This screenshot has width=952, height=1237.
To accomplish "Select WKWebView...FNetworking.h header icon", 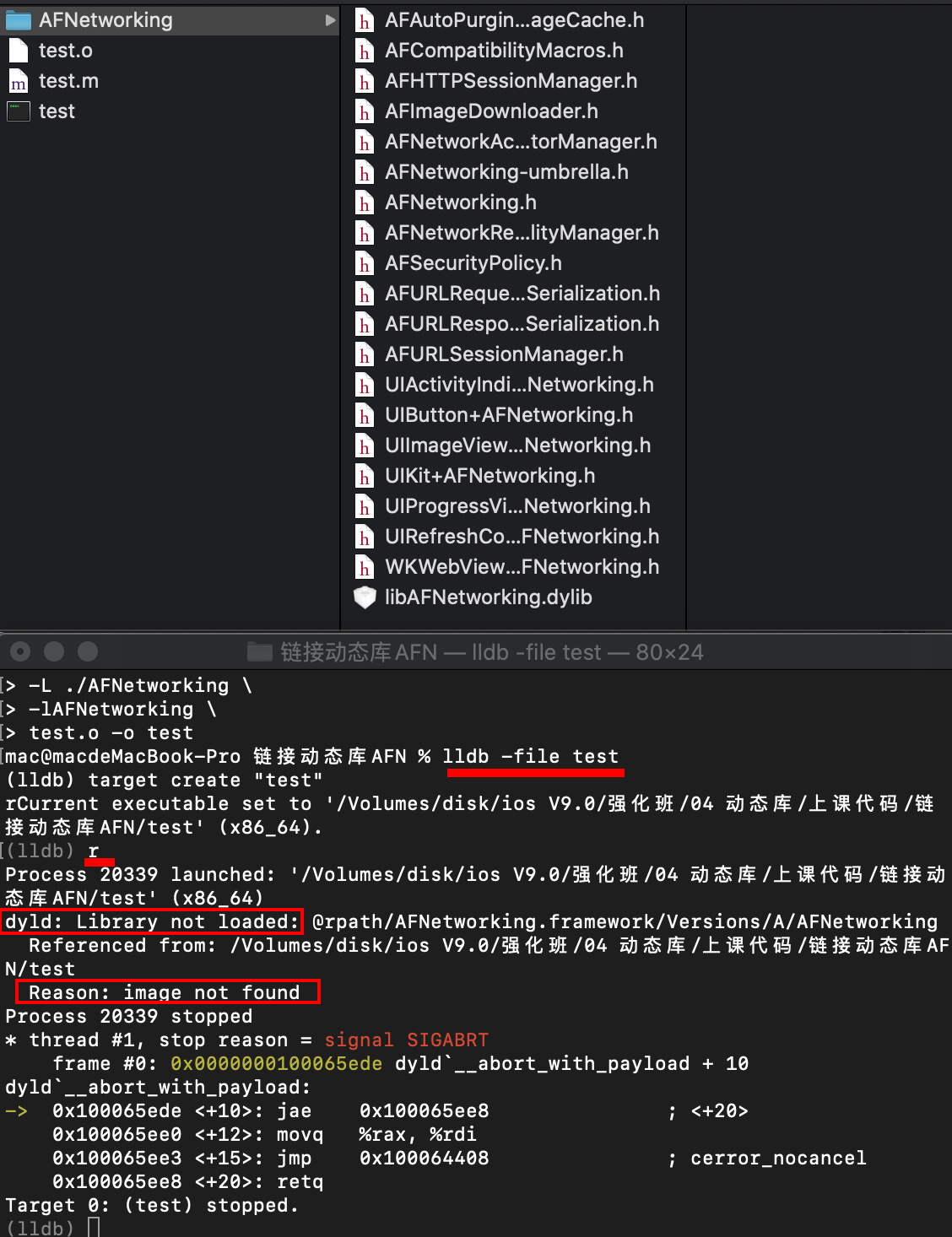I will [365, 567].
